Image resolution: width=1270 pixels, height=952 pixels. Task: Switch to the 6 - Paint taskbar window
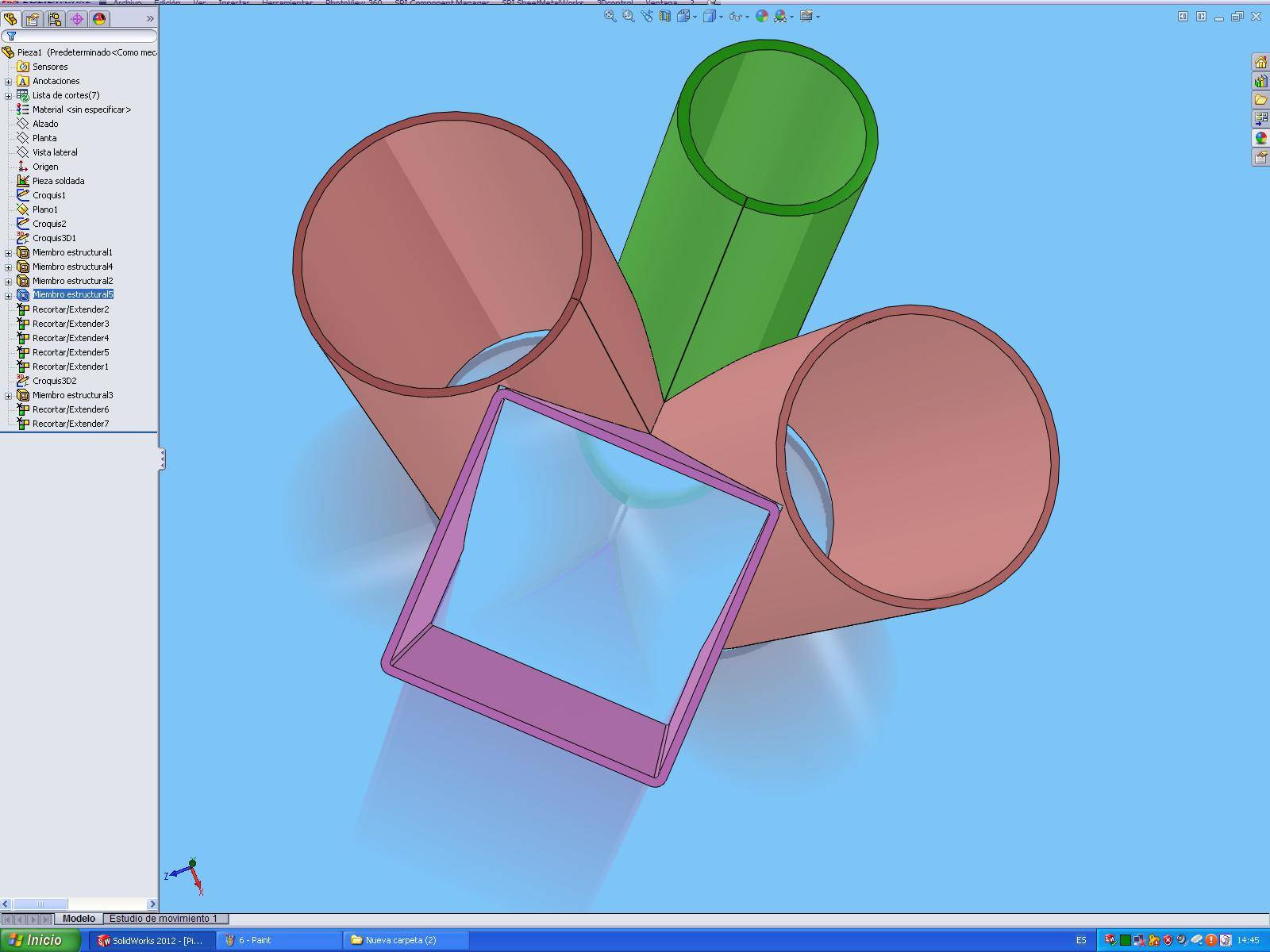[x=279, y=940]
